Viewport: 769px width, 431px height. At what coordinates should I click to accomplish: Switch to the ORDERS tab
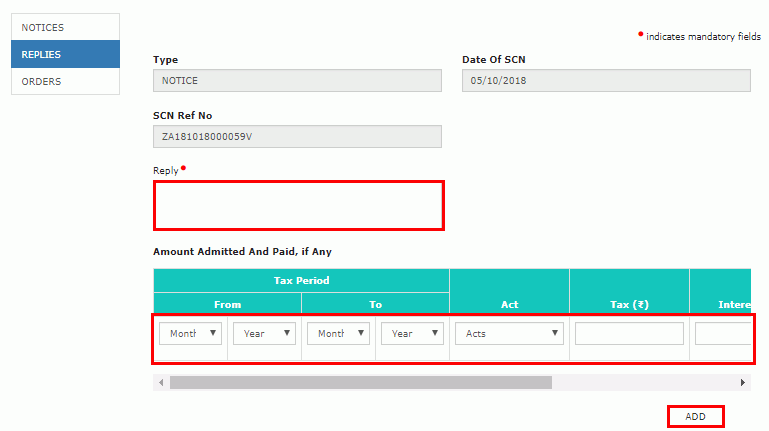click(65, 81)
